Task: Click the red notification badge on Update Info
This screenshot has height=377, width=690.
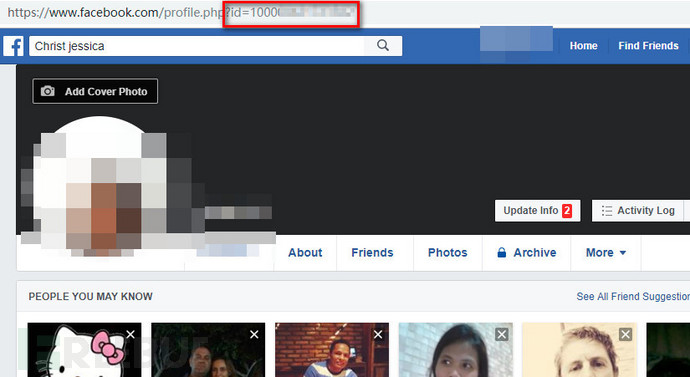Action: pyautogui.click(x=567, y=211)
